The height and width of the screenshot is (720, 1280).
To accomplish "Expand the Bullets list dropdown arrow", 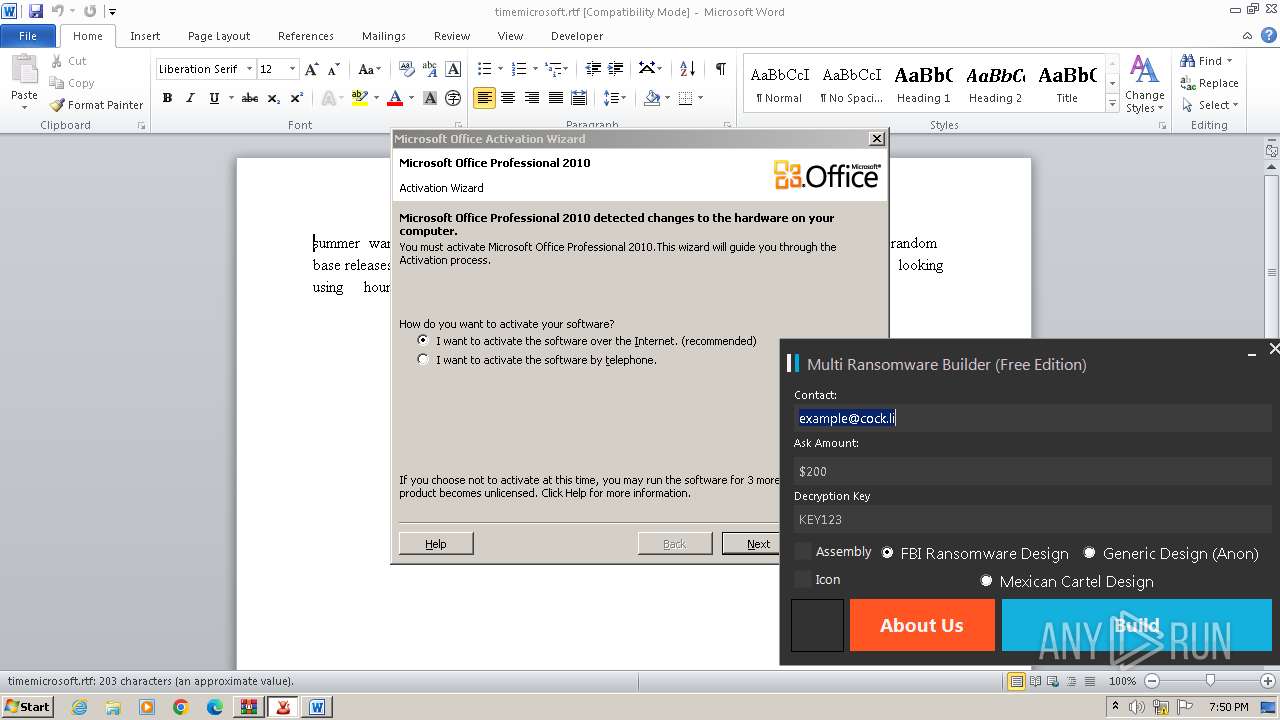I will point(501,69).
